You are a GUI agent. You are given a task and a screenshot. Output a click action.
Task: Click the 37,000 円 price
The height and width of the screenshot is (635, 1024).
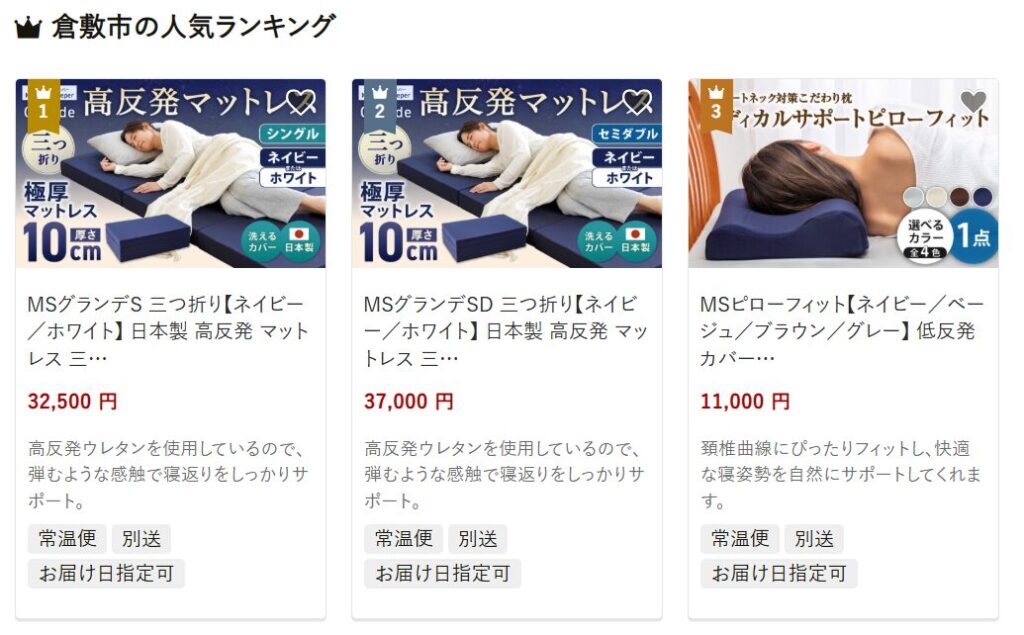click(x=409, y=401)
